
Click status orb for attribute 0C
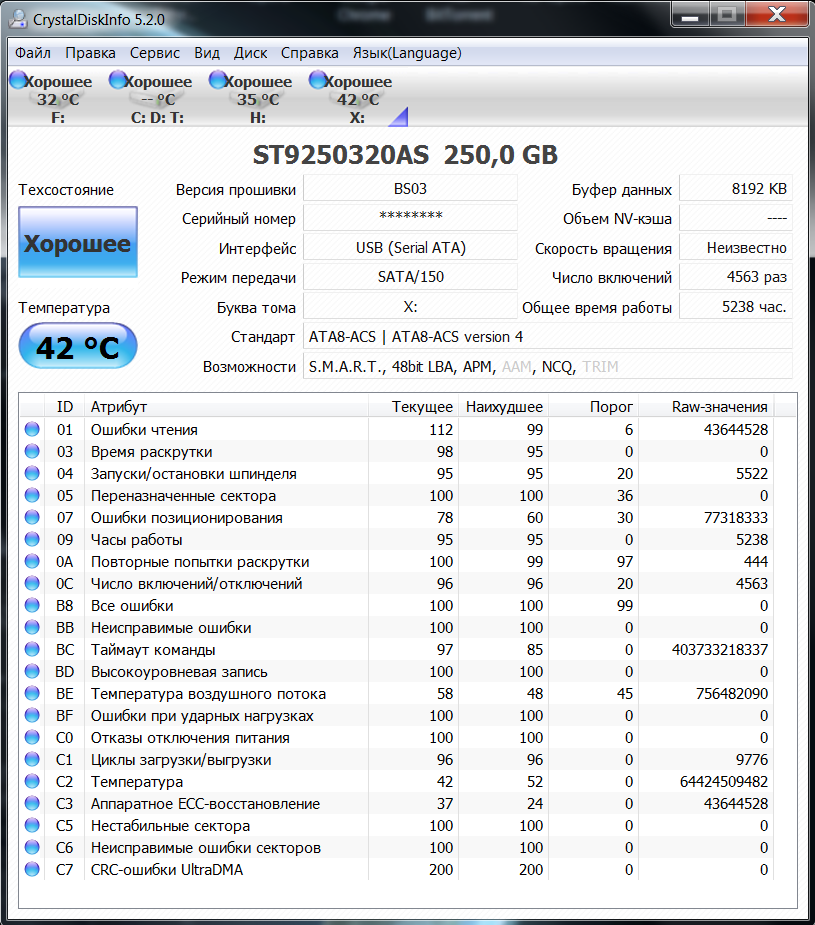pos(32,583)
